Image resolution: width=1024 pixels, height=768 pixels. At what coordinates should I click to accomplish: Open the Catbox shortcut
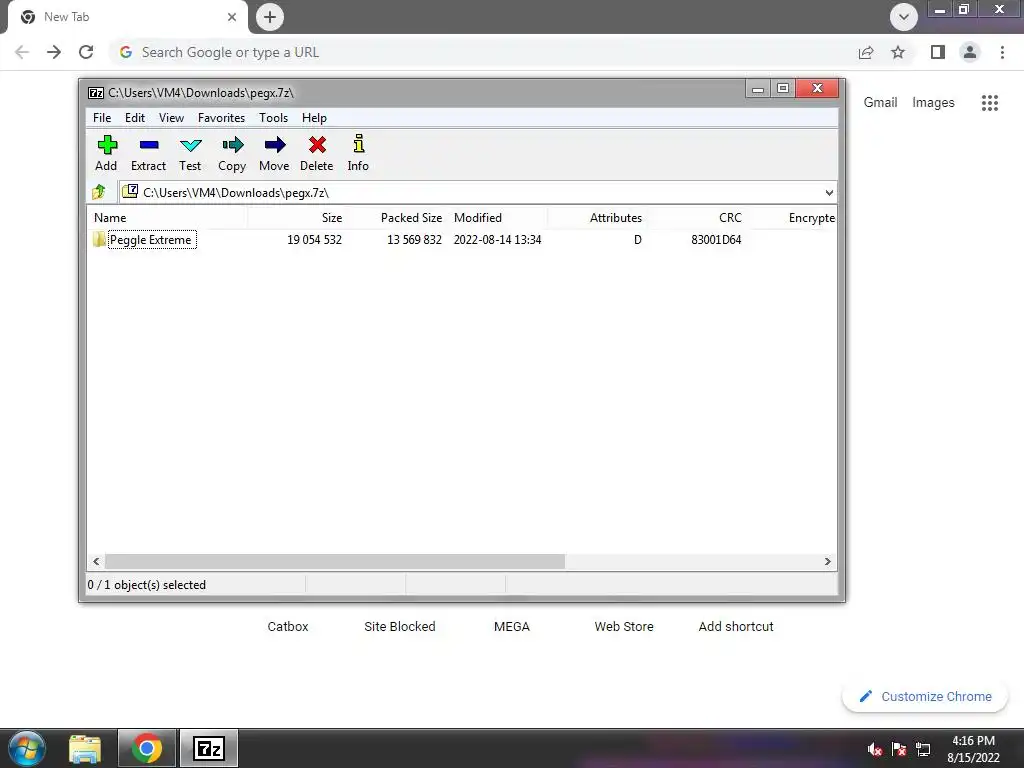288,626
